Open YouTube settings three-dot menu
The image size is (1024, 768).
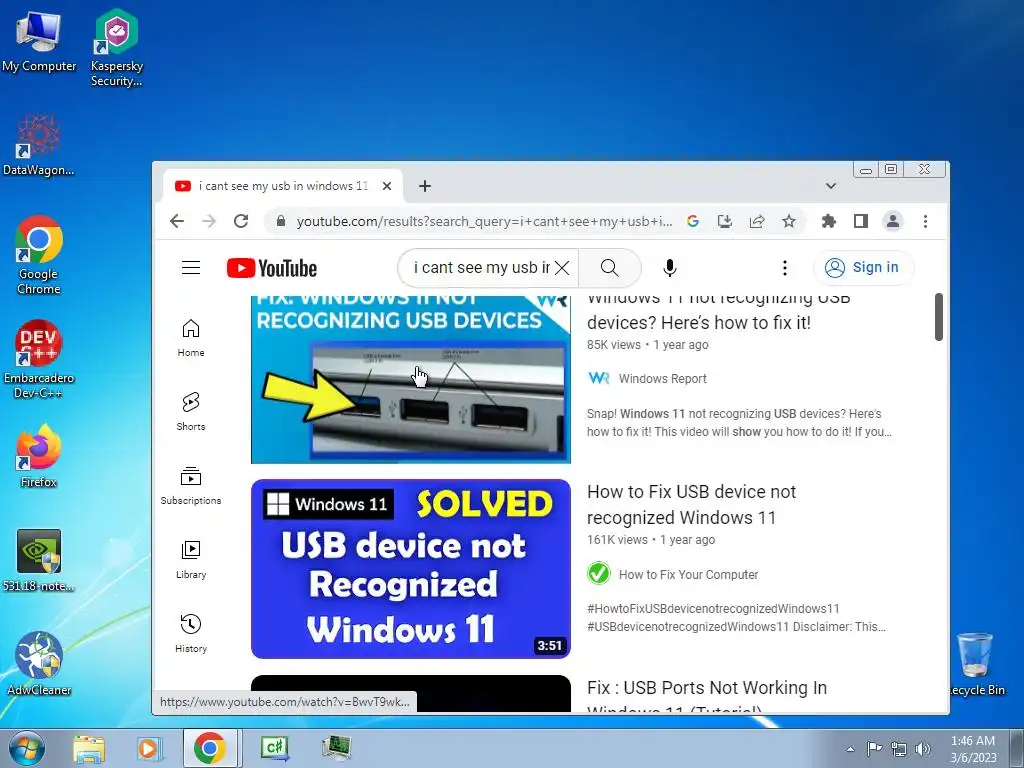pyautogui.click(x=784, y=268)
